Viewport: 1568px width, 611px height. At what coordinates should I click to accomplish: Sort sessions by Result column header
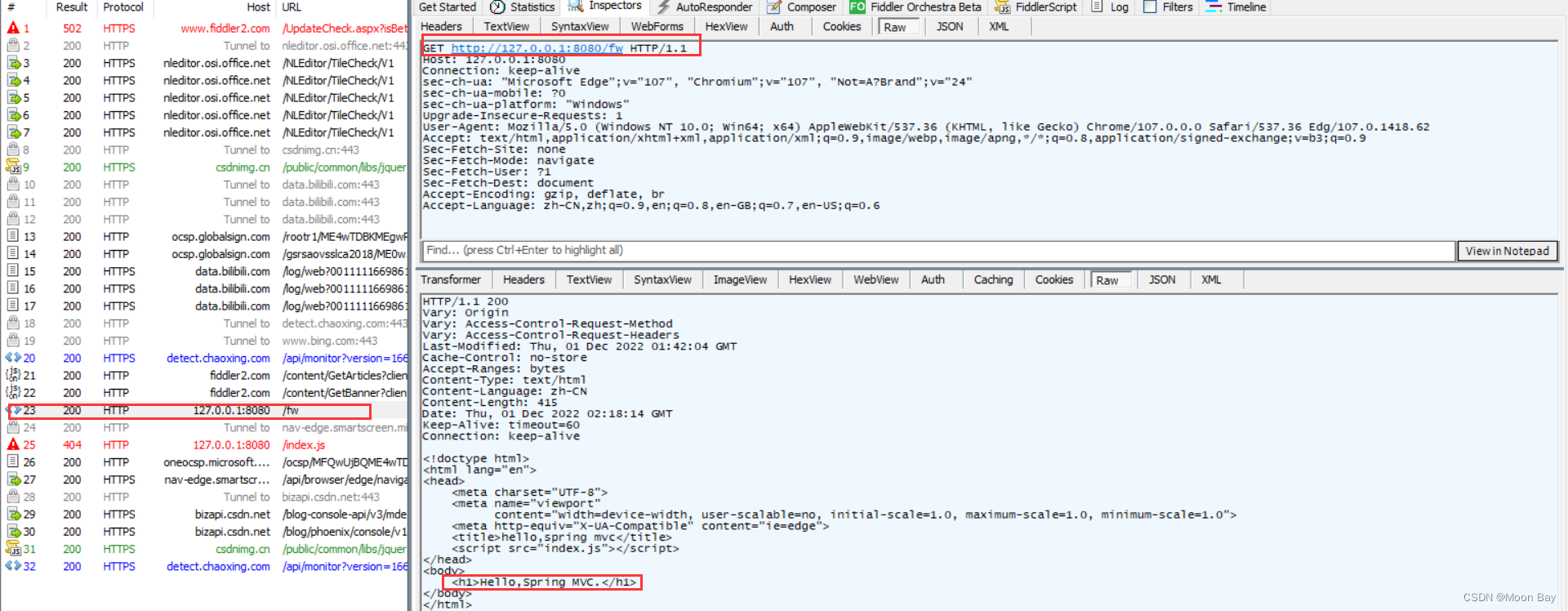click(x=72, y=7)
